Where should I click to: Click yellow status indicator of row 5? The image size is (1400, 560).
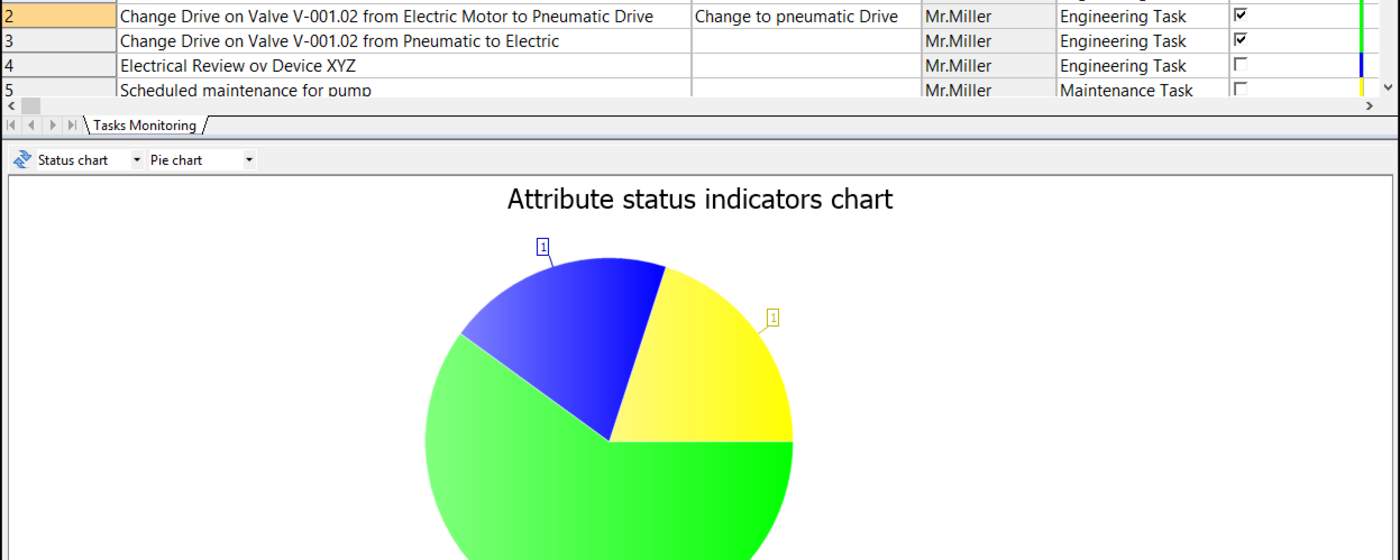(x=1362, y=88)
